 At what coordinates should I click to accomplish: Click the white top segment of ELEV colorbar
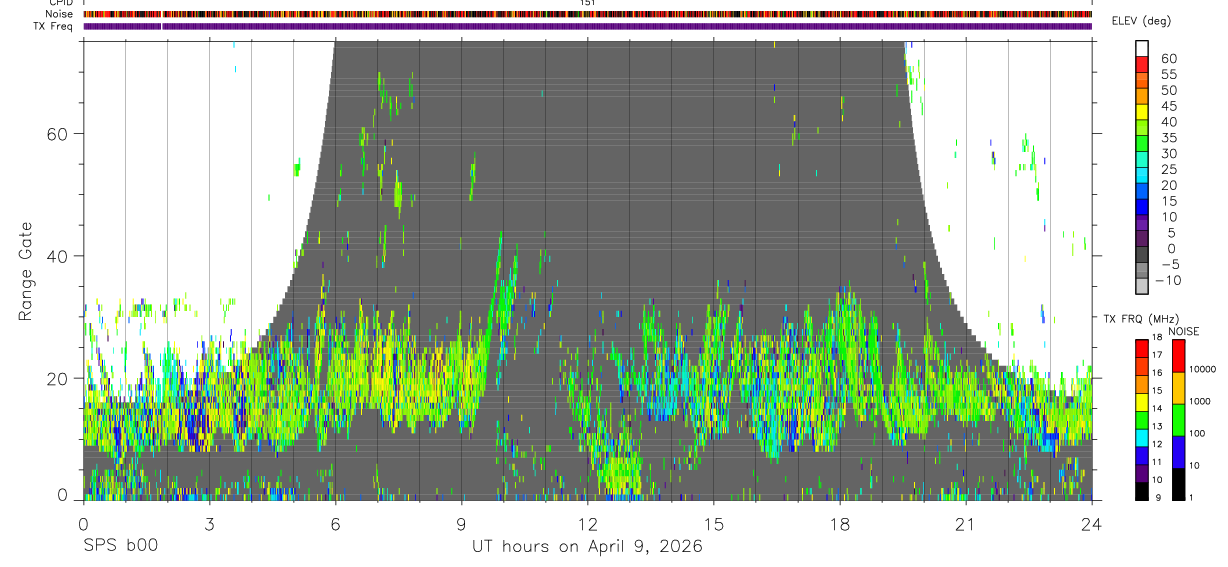point(1142,48)
